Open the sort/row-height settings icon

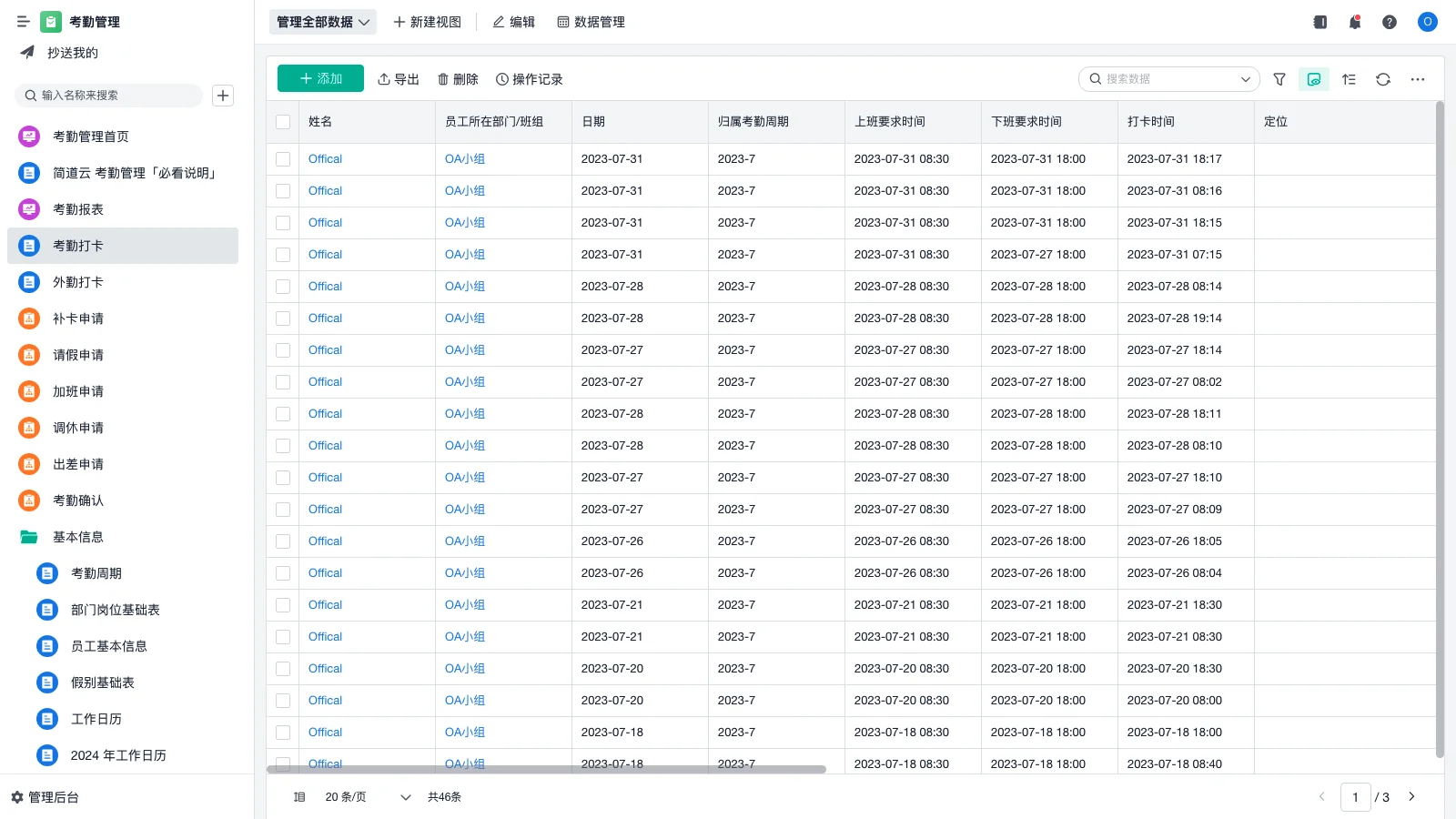click(1349, 79)
